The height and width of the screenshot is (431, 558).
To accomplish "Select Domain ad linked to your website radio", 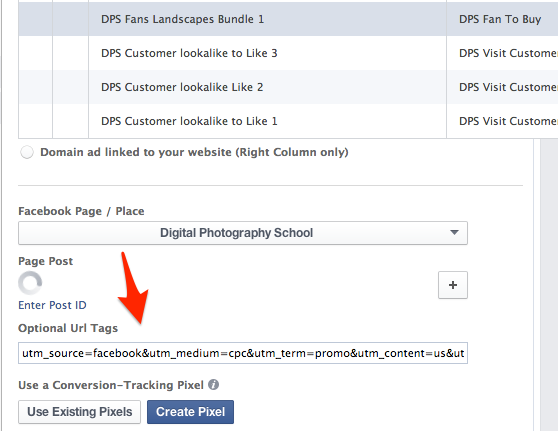I will pyautogui.click(x=27, y=152).
